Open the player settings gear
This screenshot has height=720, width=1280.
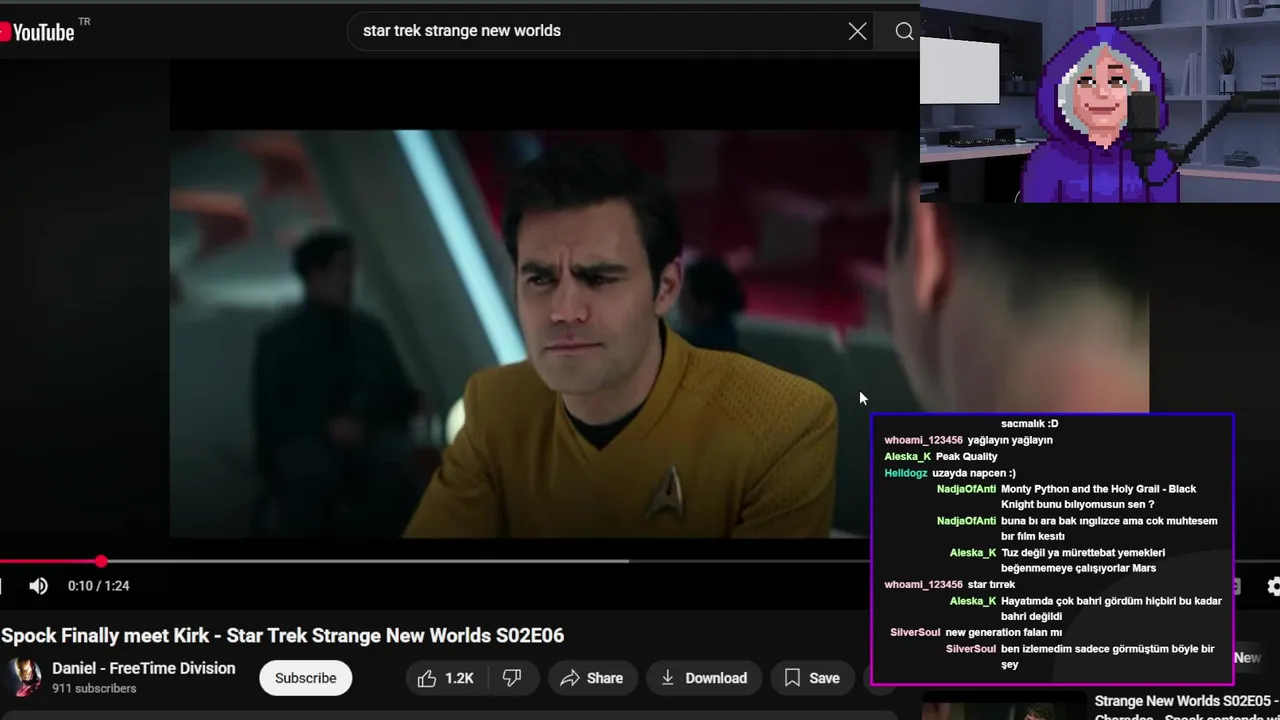coord(1272,587)
